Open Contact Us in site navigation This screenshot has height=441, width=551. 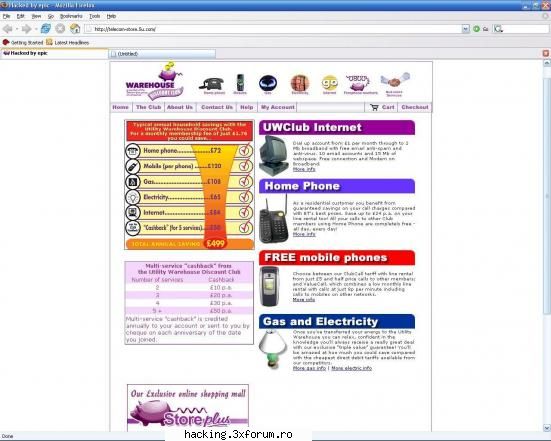(217, 107)
